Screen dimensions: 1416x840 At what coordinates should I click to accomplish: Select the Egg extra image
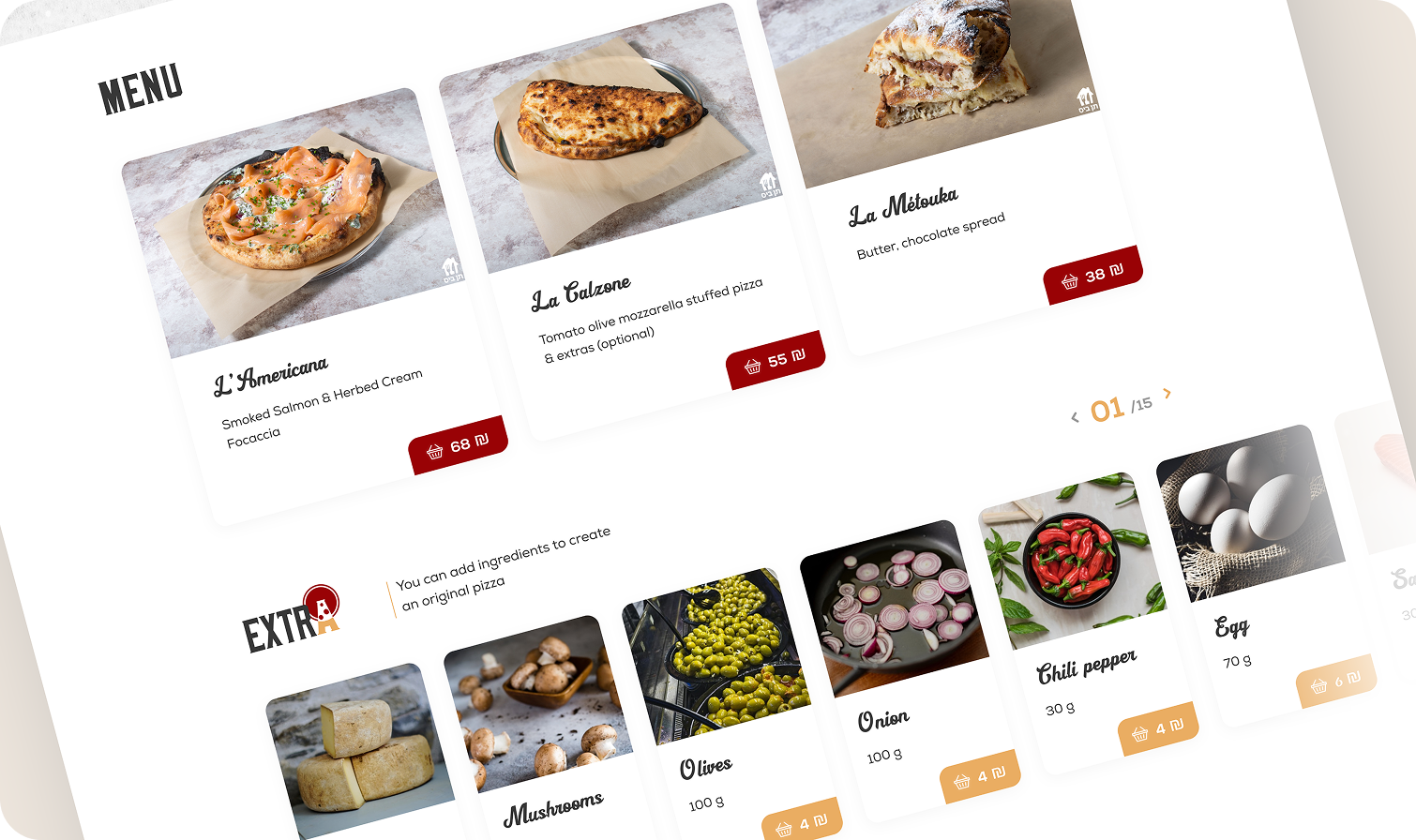coord(1252,514)
